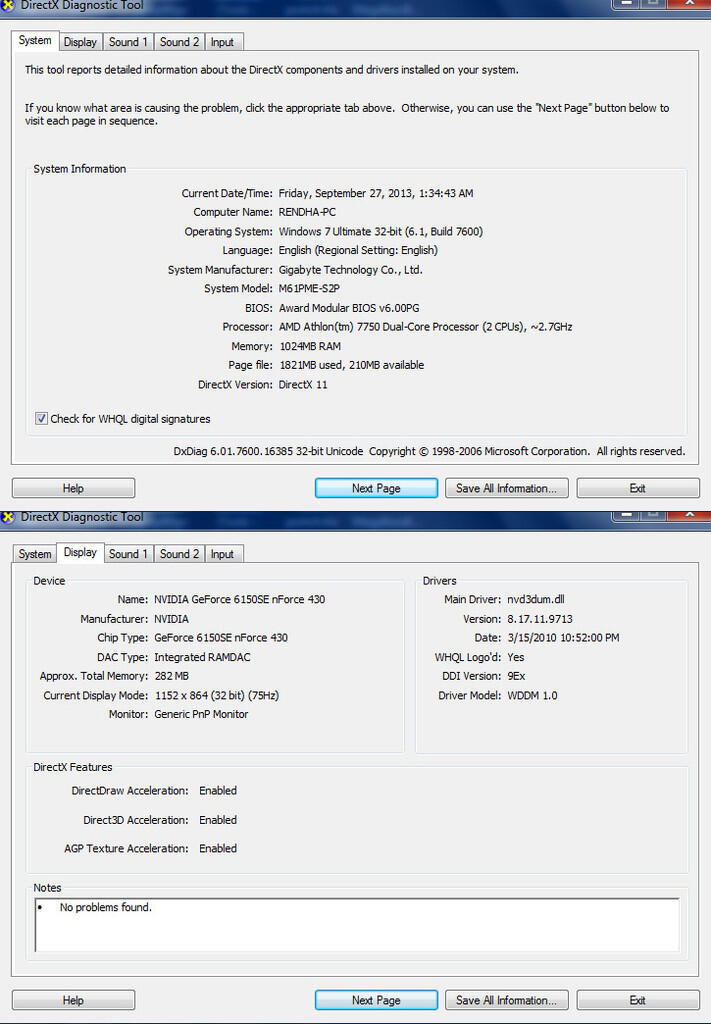Open Input tab in upper window

click(x=223, y=42)
